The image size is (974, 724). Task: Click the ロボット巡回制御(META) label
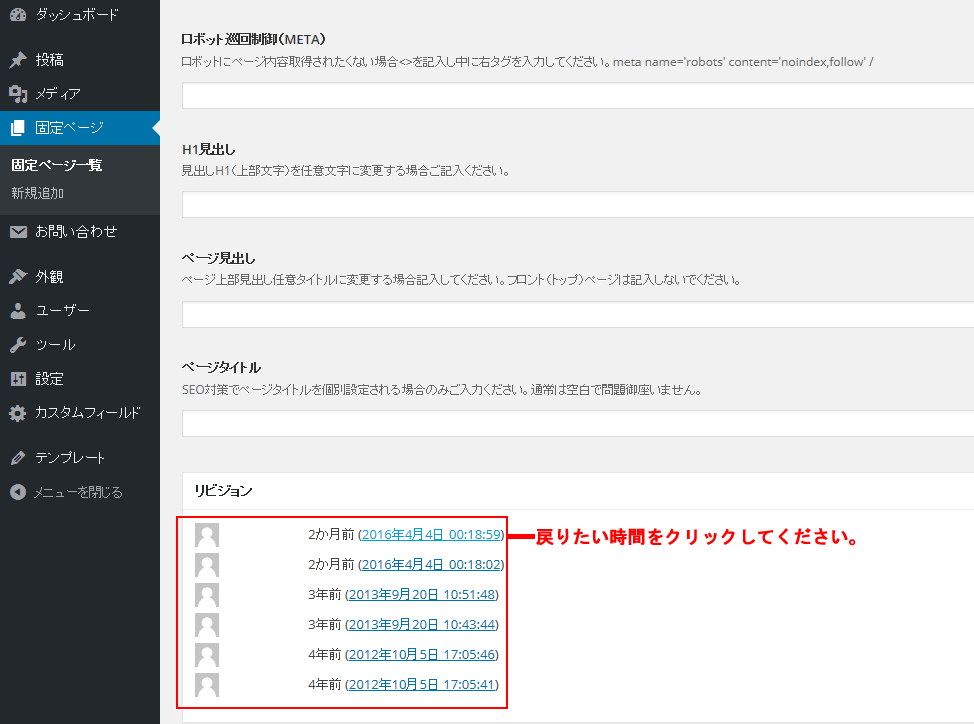pyautogui.click(x=253, y=39)
